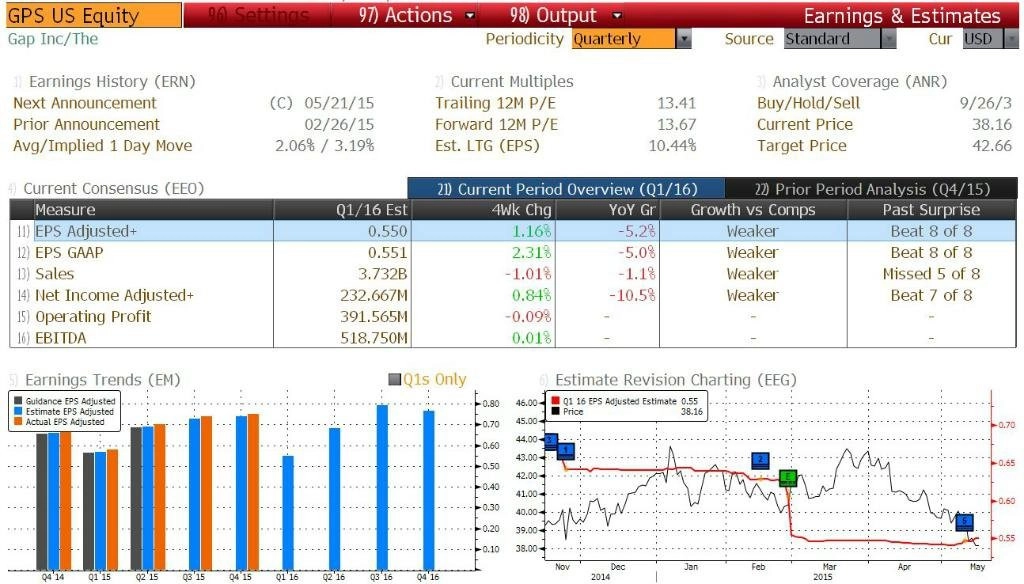Viewport: 1024px width, 584px height.
Task: Open the Cur USD currency dropdown
Action: click(990, 39)
